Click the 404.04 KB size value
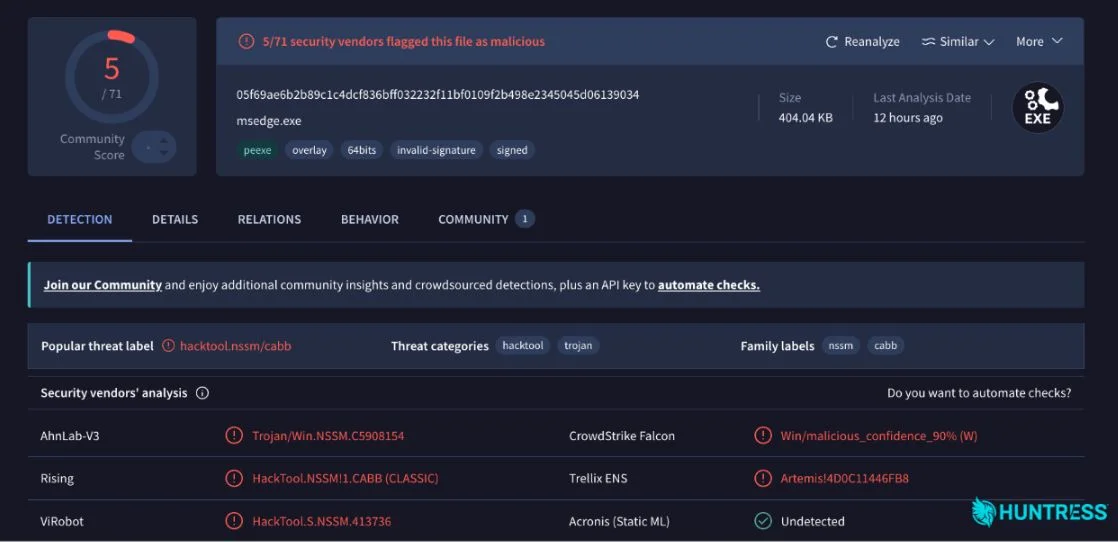The image size is (1118, 542). [x=806, y=118]
